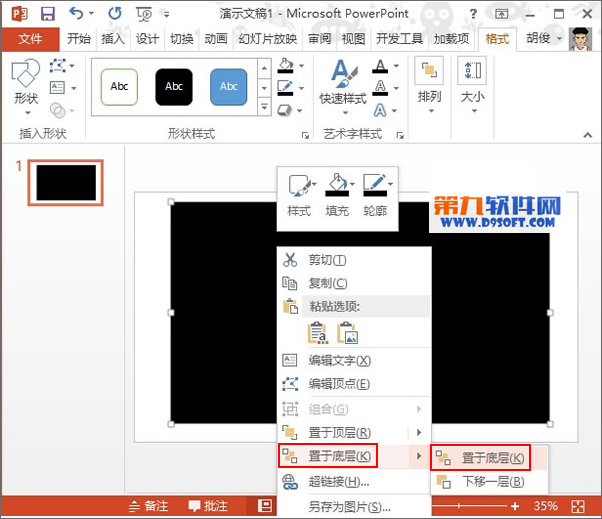
Task: Open the 艺术字样式 dialog launcher
Action: pos(400,135)
